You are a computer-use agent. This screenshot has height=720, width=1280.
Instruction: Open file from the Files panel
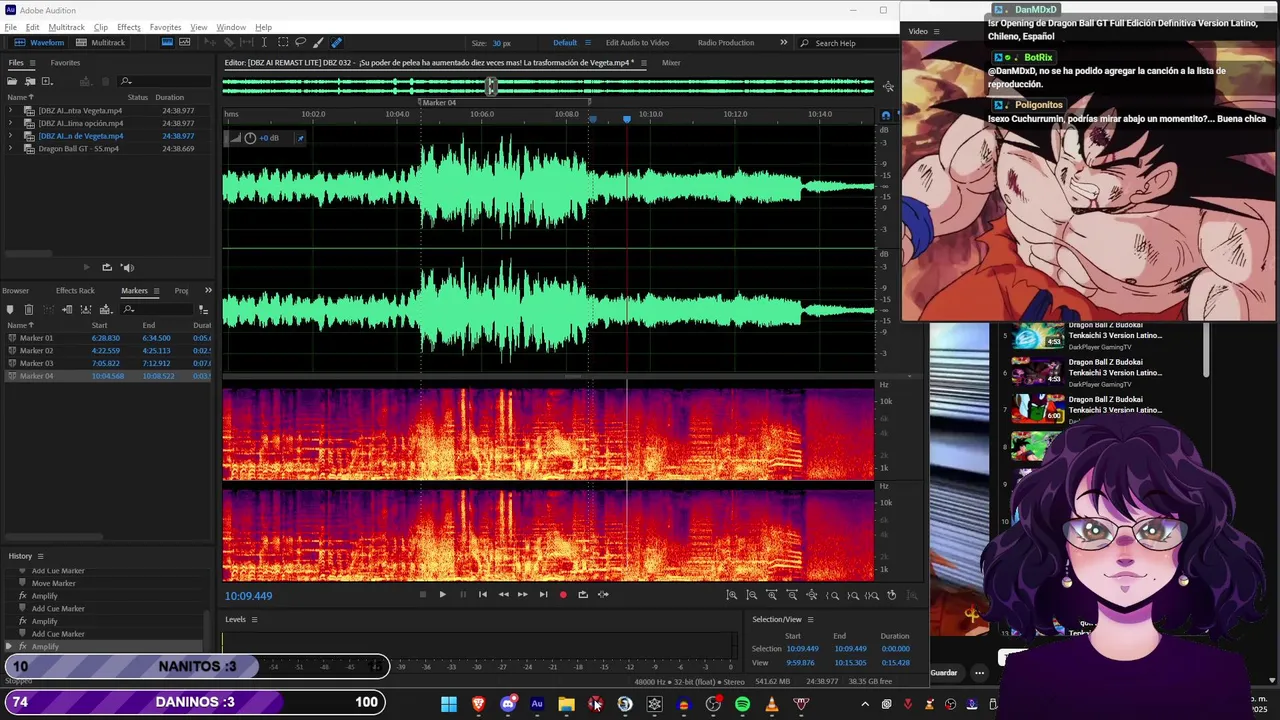click(12, 81)
